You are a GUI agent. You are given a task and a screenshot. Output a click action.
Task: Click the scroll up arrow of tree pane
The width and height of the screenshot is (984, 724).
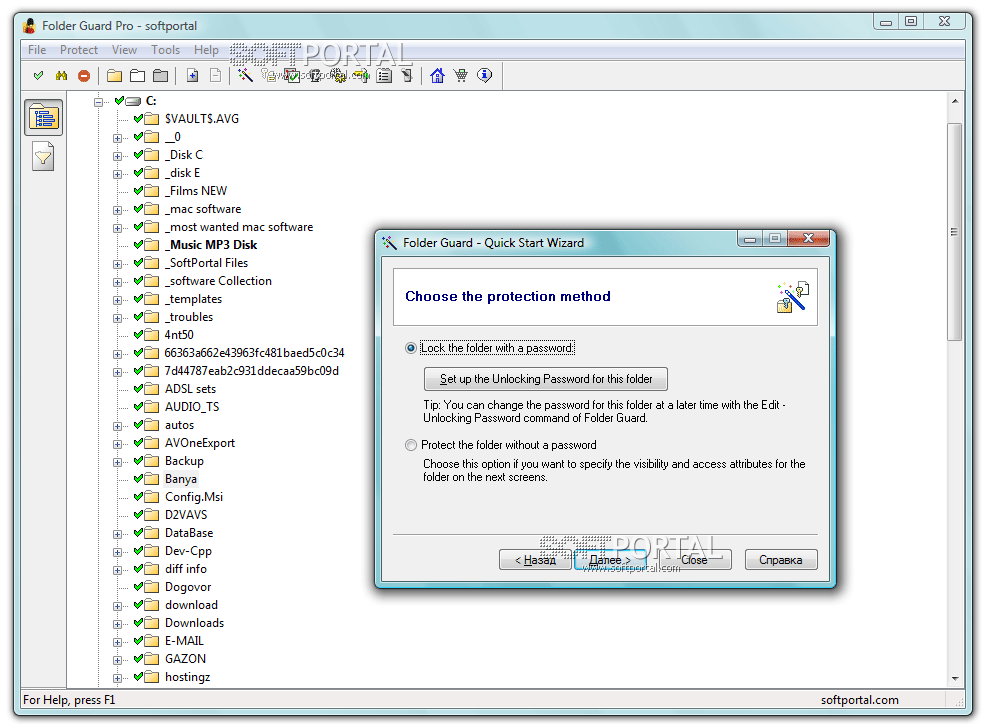coord(955,101)
